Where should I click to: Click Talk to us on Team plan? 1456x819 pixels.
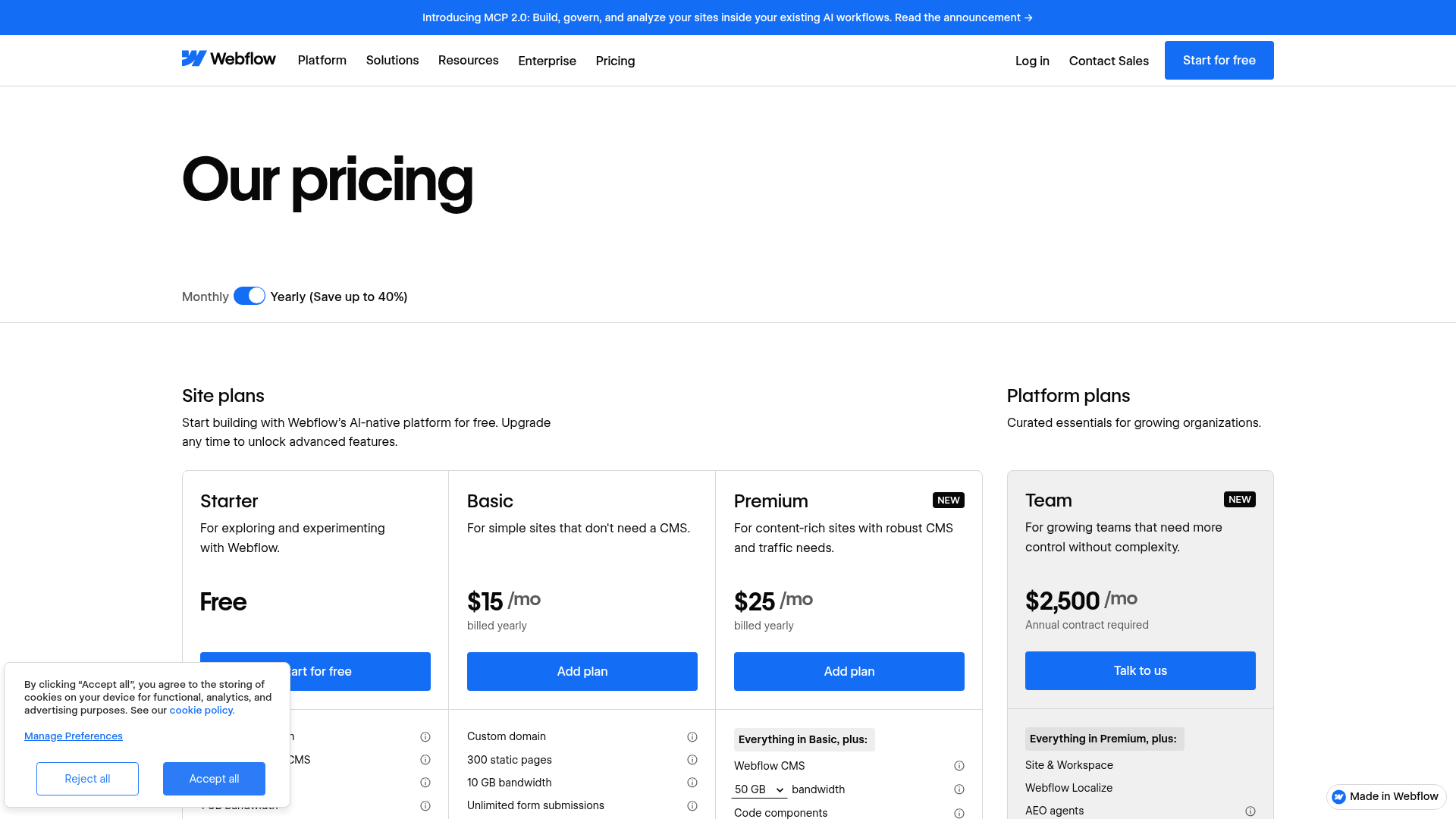click(x=1141, y=670)
